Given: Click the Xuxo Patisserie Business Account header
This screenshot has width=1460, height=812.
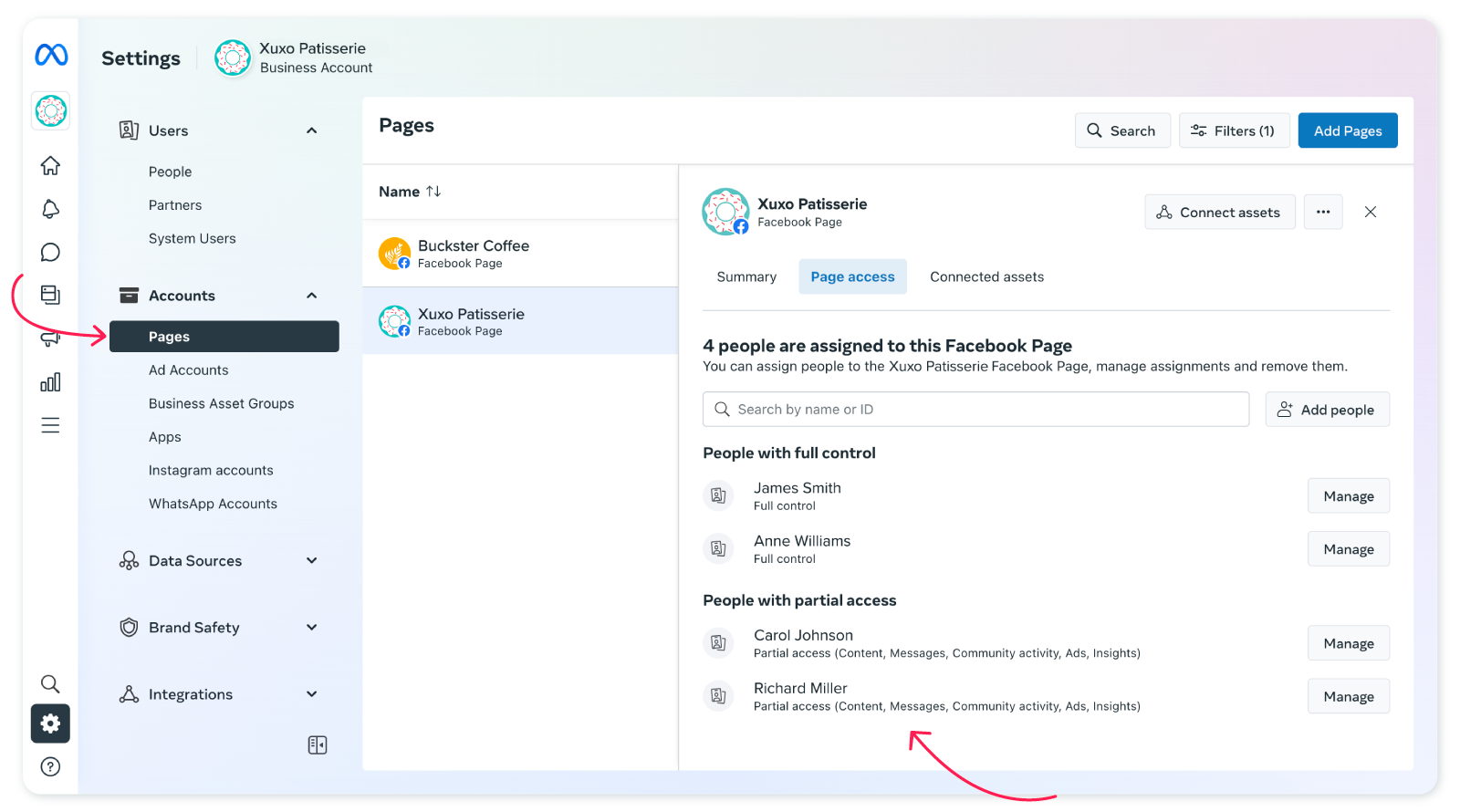Looking at the screenshot, I should pyautogui.click(x=294, y=57).
